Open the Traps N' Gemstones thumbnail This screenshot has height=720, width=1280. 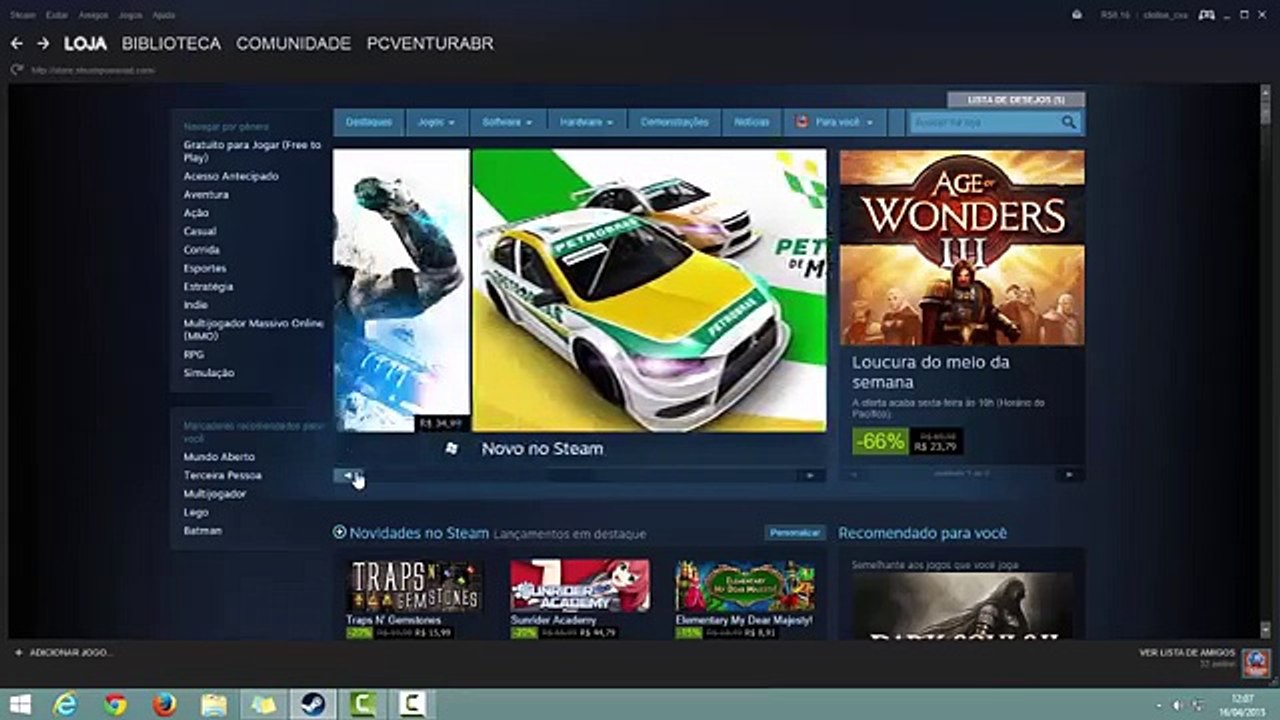pos(414,586)
